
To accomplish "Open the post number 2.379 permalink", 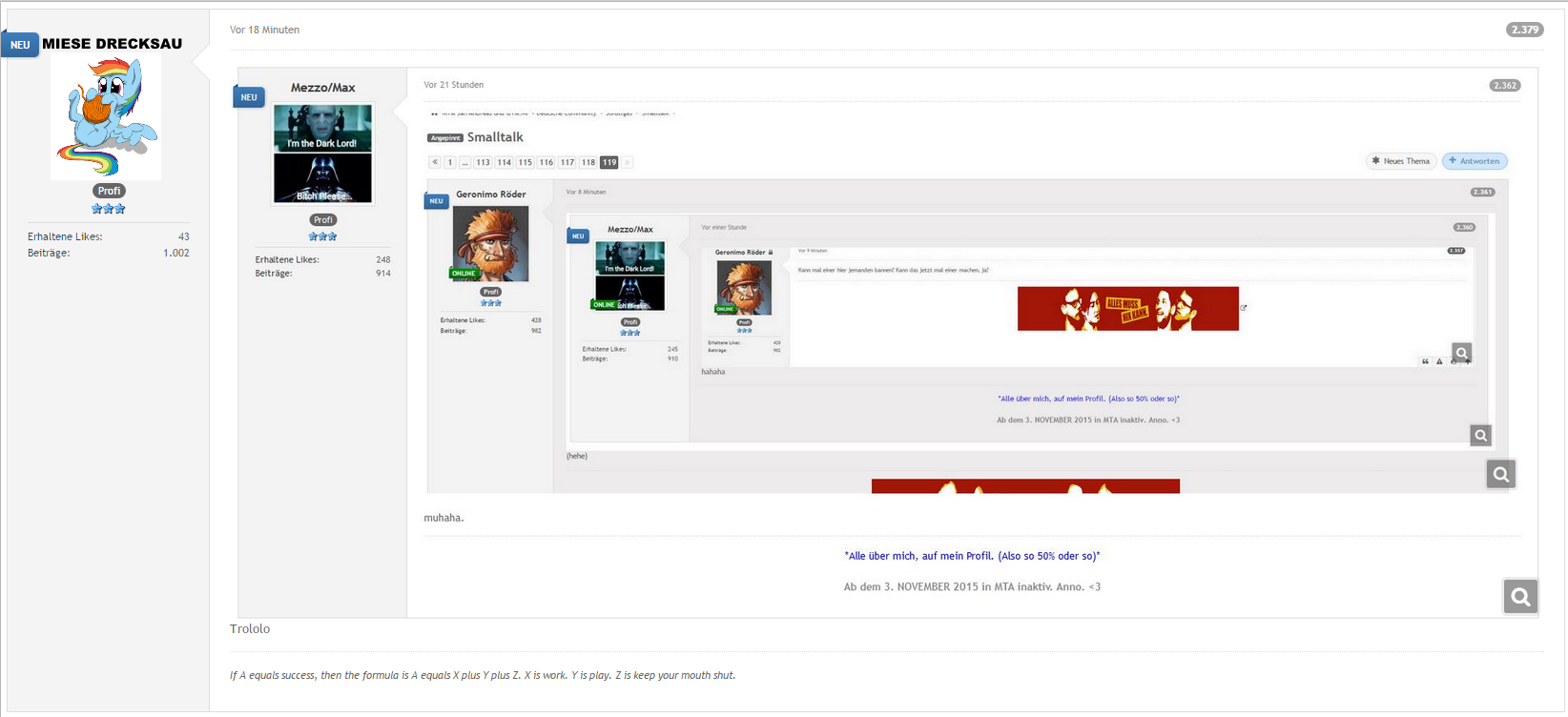I will pos(1524,30).
